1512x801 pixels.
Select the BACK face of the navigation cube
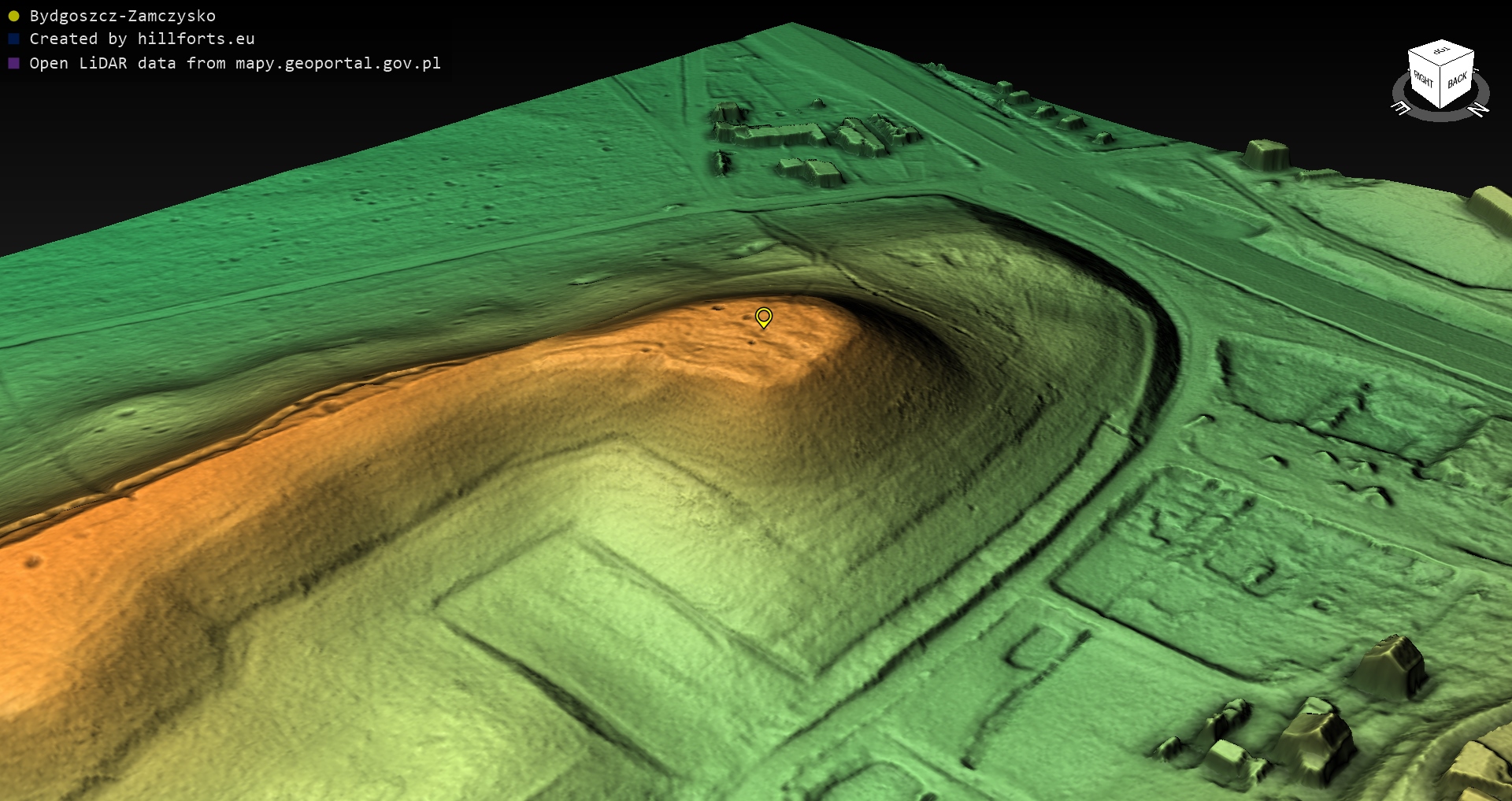click(x=1457, y=80)
